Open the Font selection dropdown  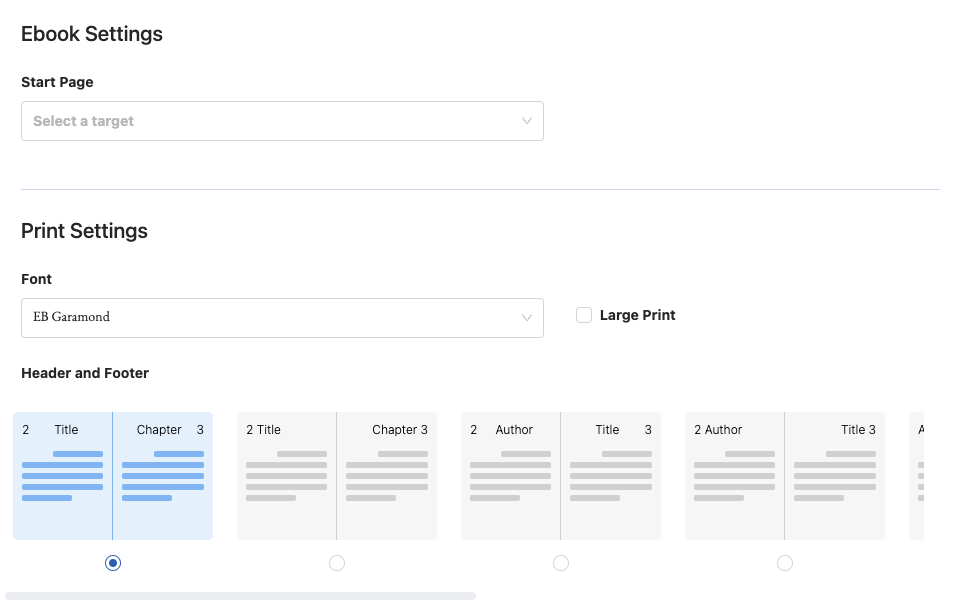click(x=282, y=317)
